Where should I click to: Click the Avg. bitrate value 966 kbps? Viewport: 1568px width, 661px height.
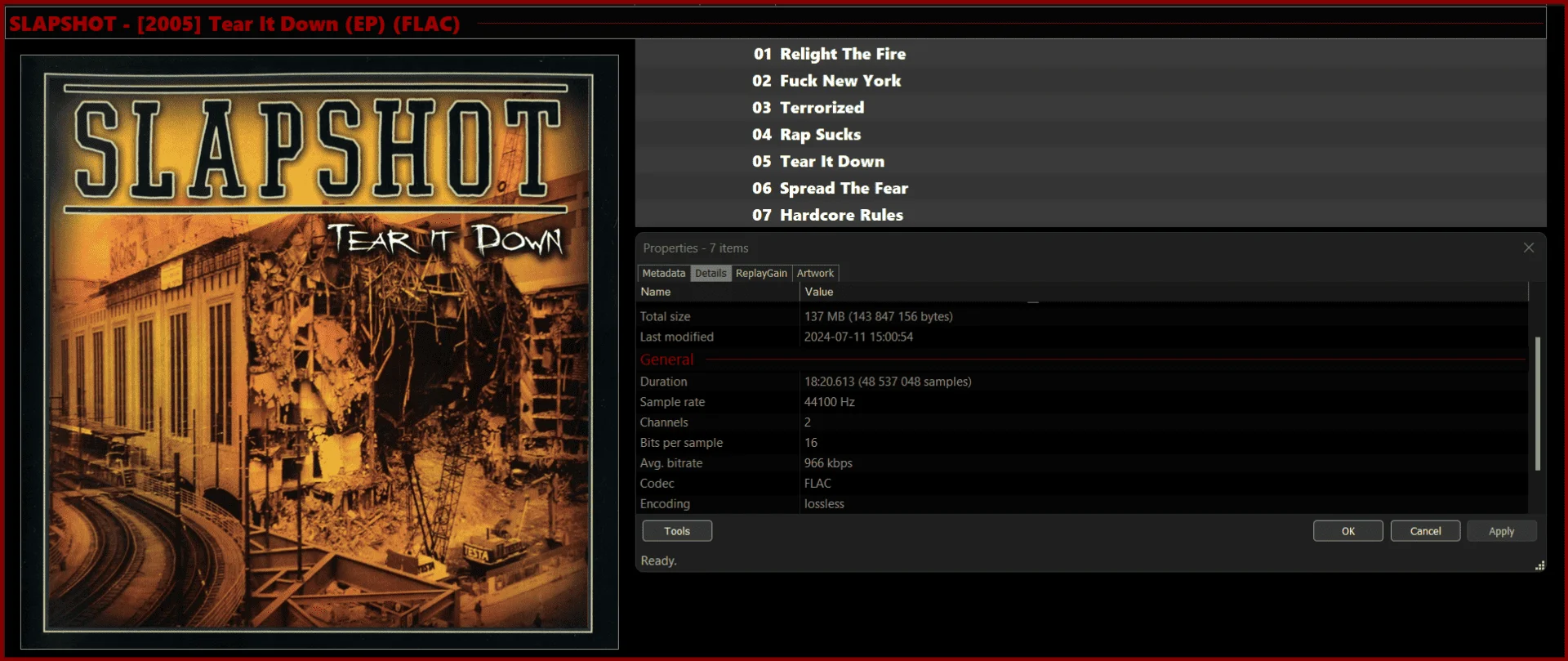pos(828,463)
